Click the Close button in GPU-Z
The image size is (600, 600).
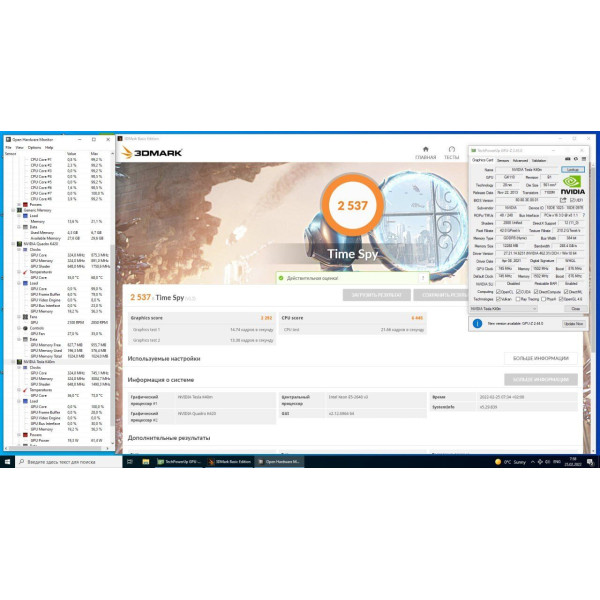tap(576, 308)
